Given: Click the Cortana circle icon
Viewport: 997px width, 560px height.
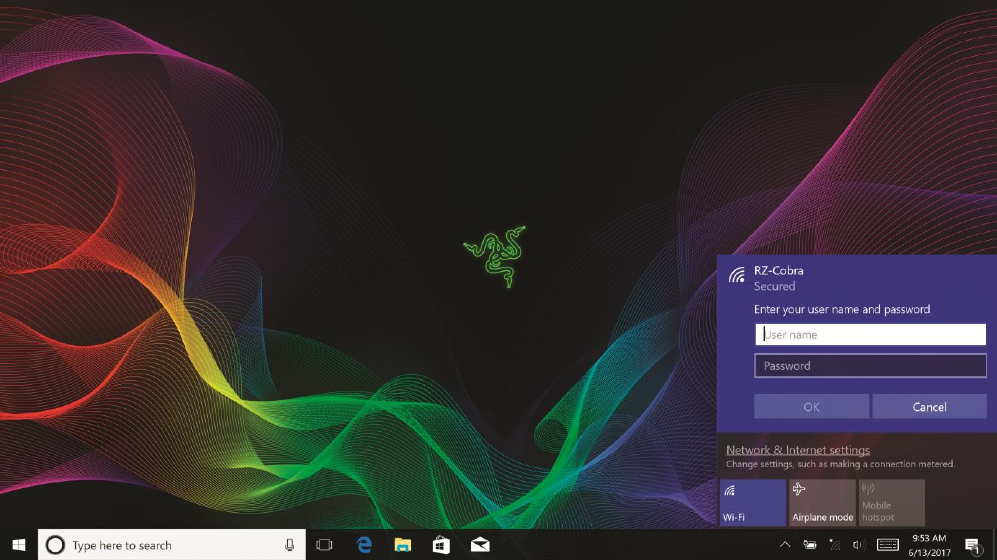Looking at the screenshot, I should coord(55,545).
